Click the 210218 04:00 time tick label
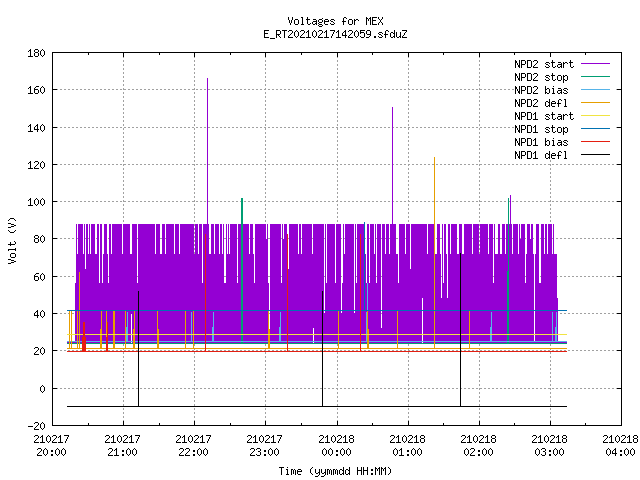The image size is (640, 480). (x=620, y=446)
